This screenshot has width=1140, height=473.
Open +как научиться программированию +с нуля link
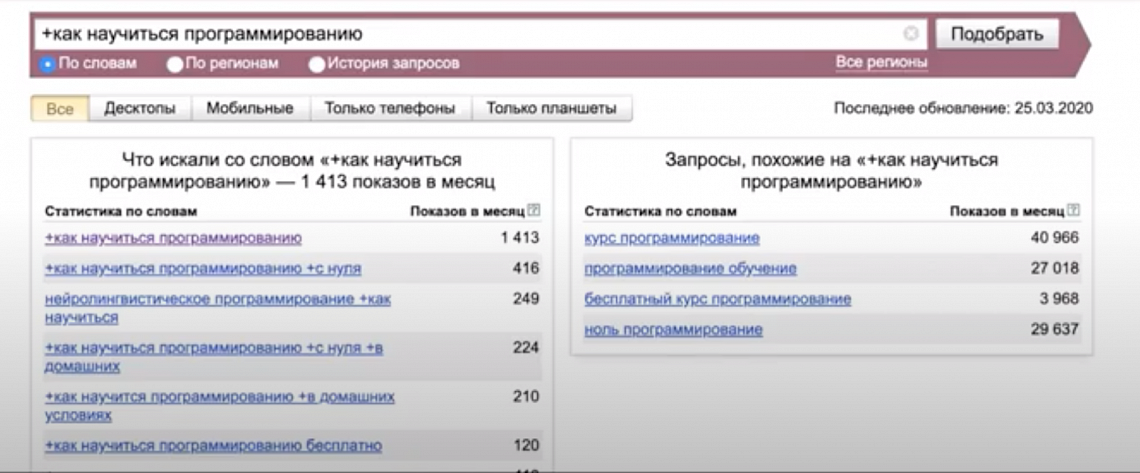pos(203,269)
